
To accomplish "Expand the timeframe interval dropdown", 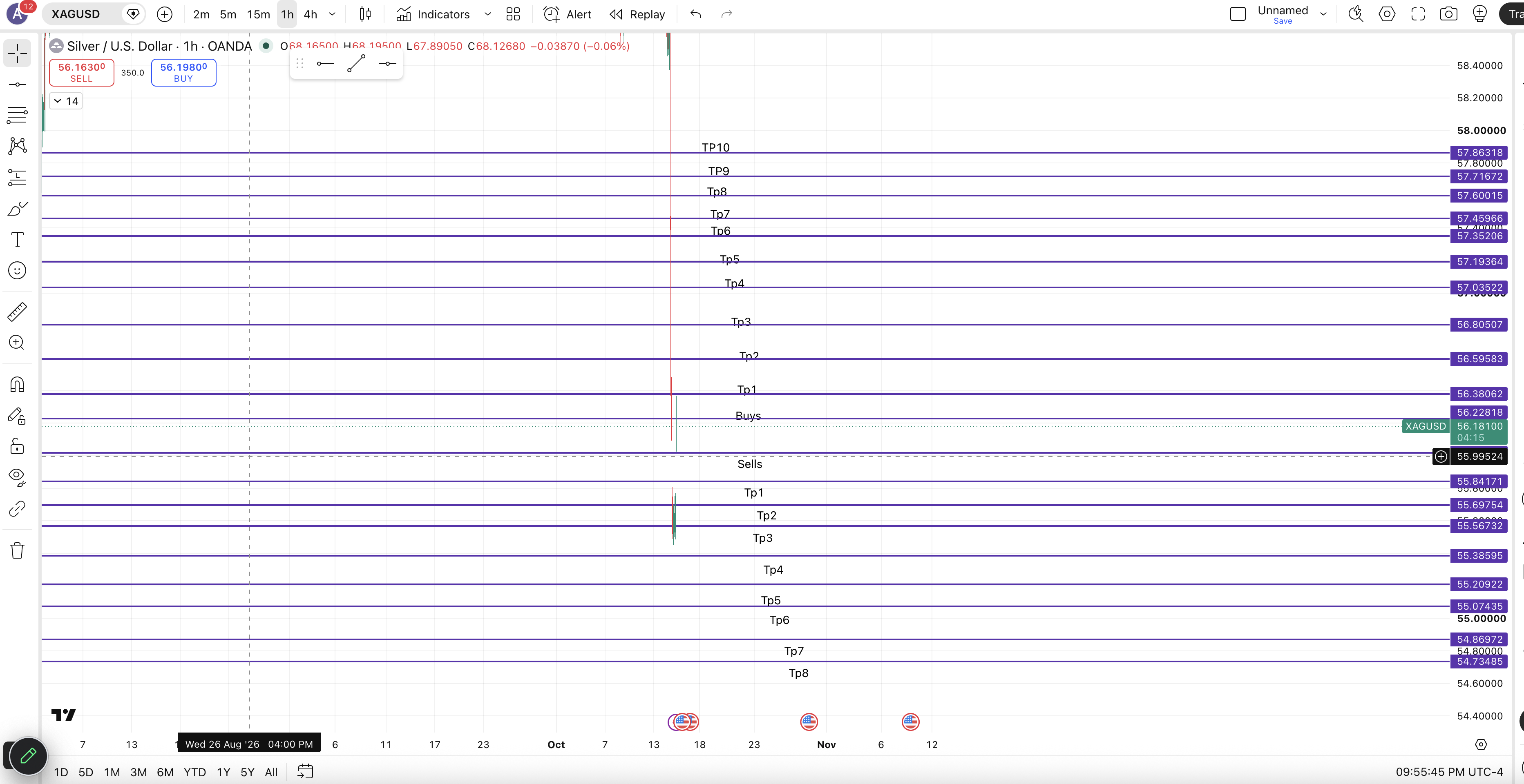I will point(333,14).
